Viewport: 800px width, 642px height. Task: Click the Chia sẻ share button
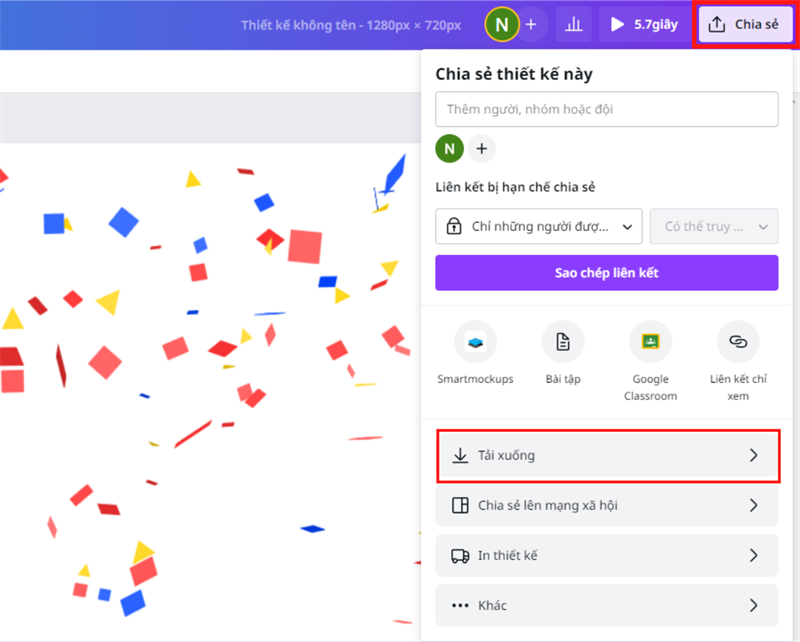click(x=744, y=24)
